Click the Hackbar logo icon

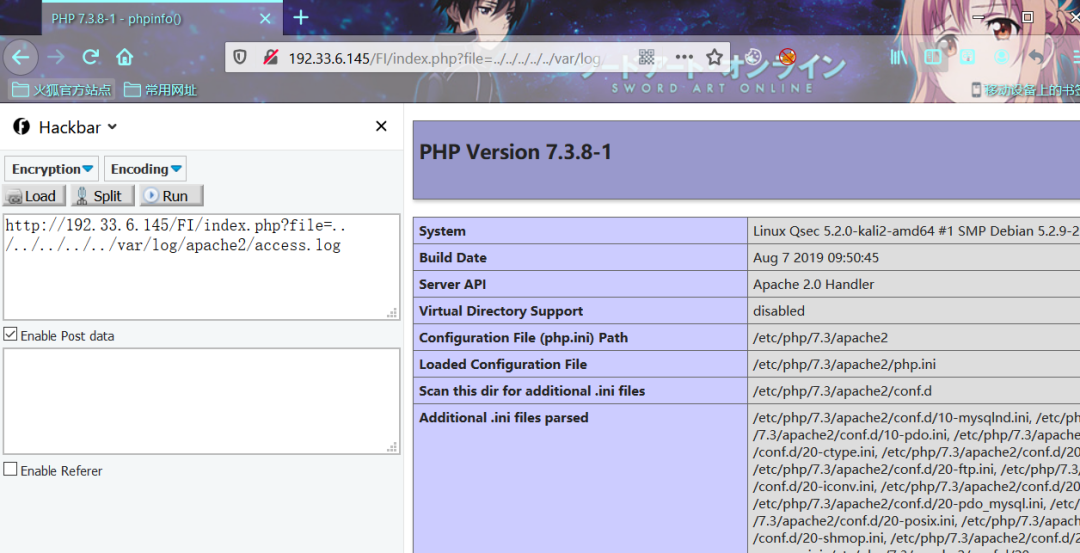[x=21, y=127]
